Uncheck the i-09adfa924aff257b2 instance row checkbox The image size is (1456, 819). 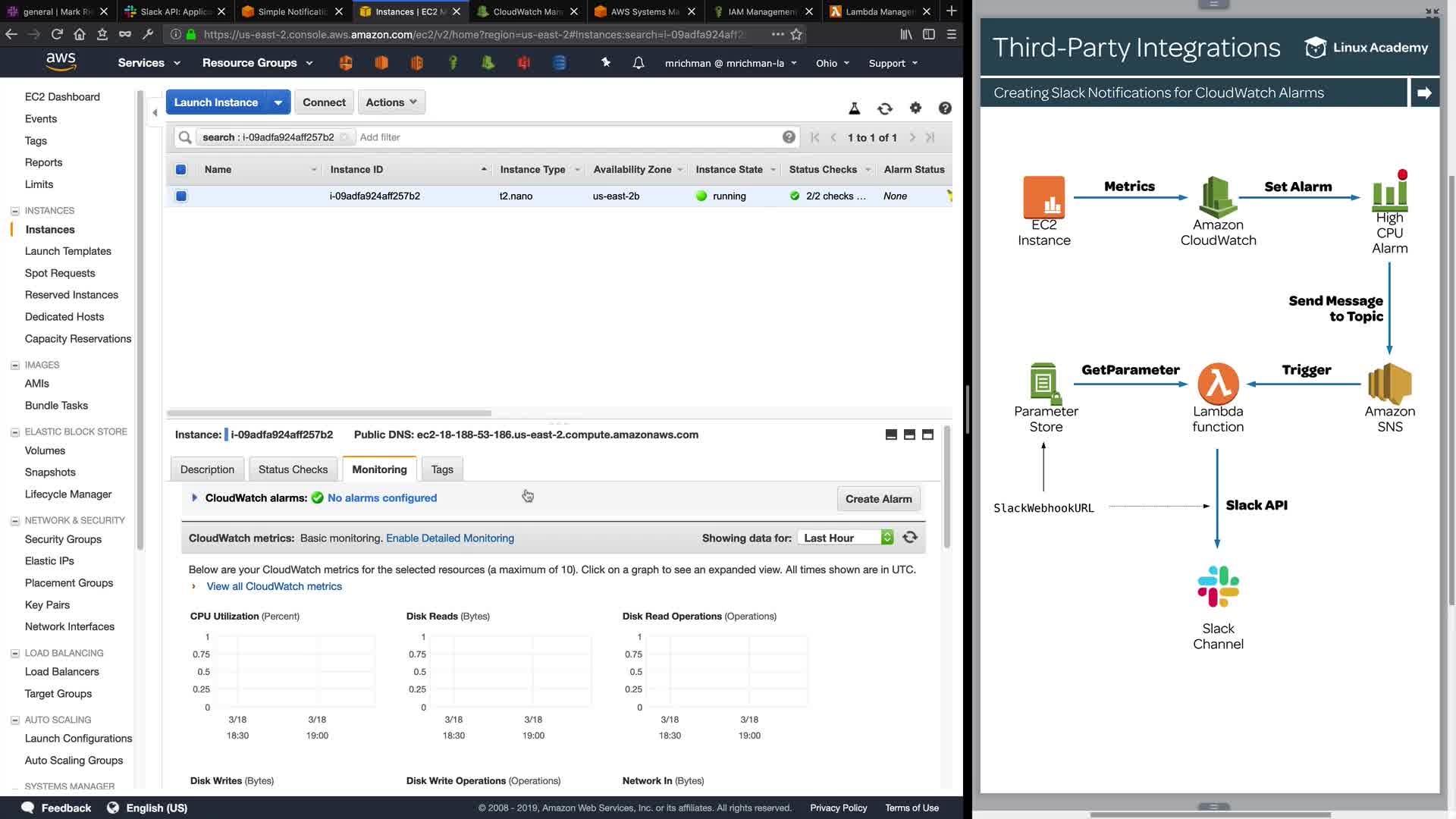180,196
